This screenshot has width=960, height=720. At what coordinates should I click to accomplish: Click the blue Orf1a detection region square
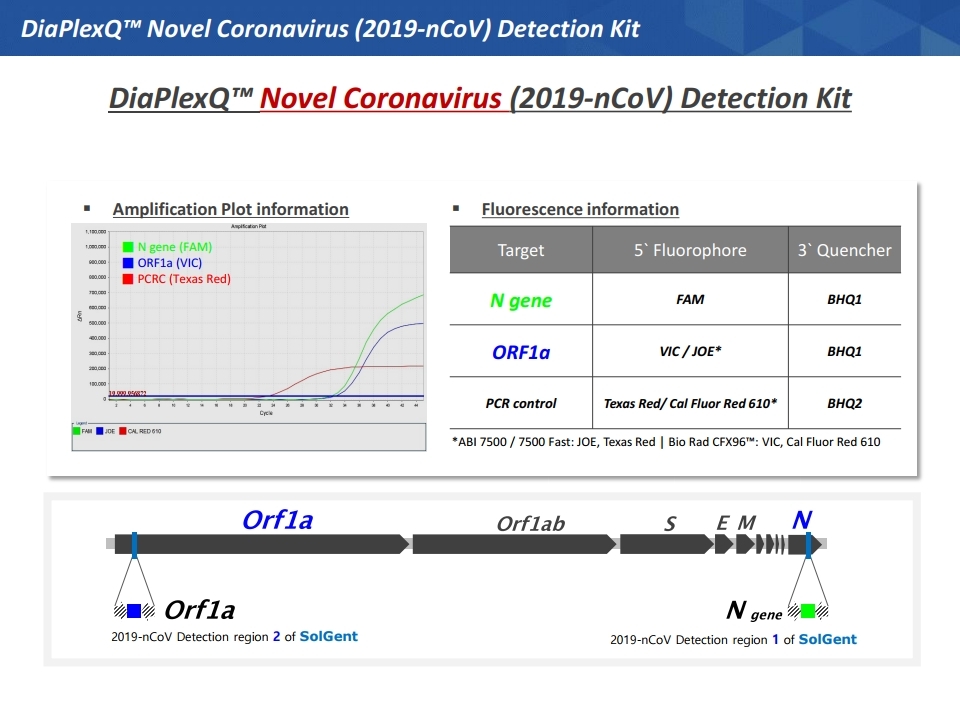(x=134, y=610)
